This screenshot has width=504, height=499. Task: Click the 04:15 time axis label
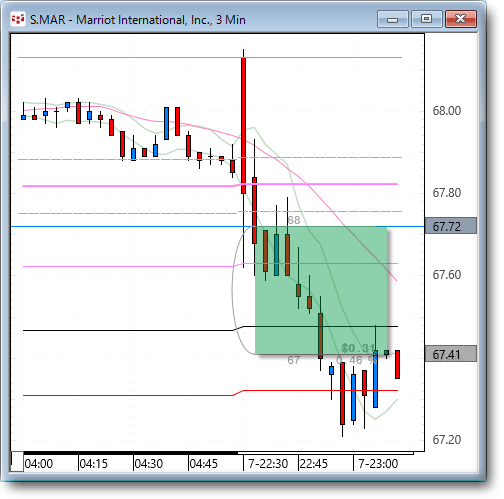(94, 463)
